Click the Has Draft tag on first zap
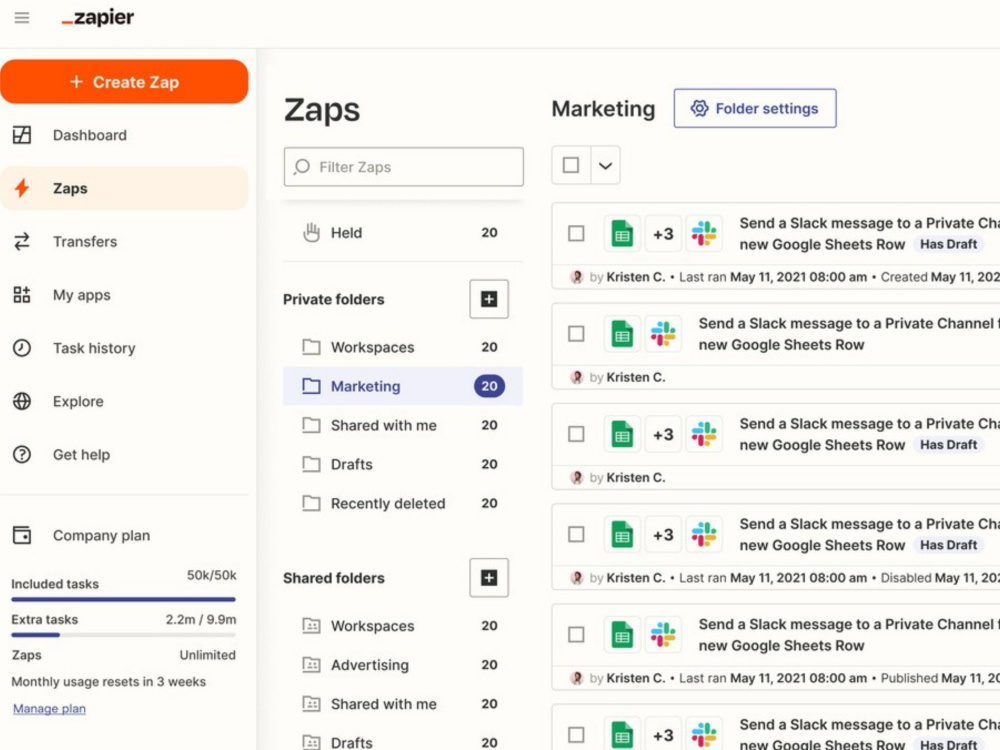The height and width of the screenshot is (750, 1000). point(948,244)
